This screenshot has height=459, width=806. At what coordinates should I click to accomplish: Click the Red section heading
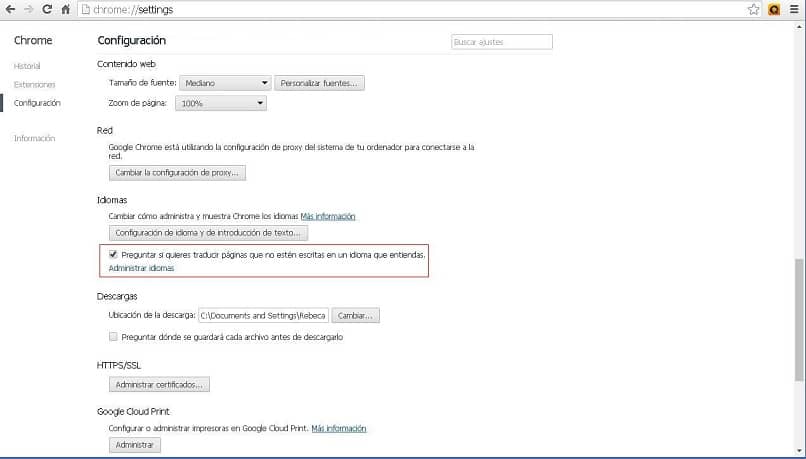tap(105, 131)
